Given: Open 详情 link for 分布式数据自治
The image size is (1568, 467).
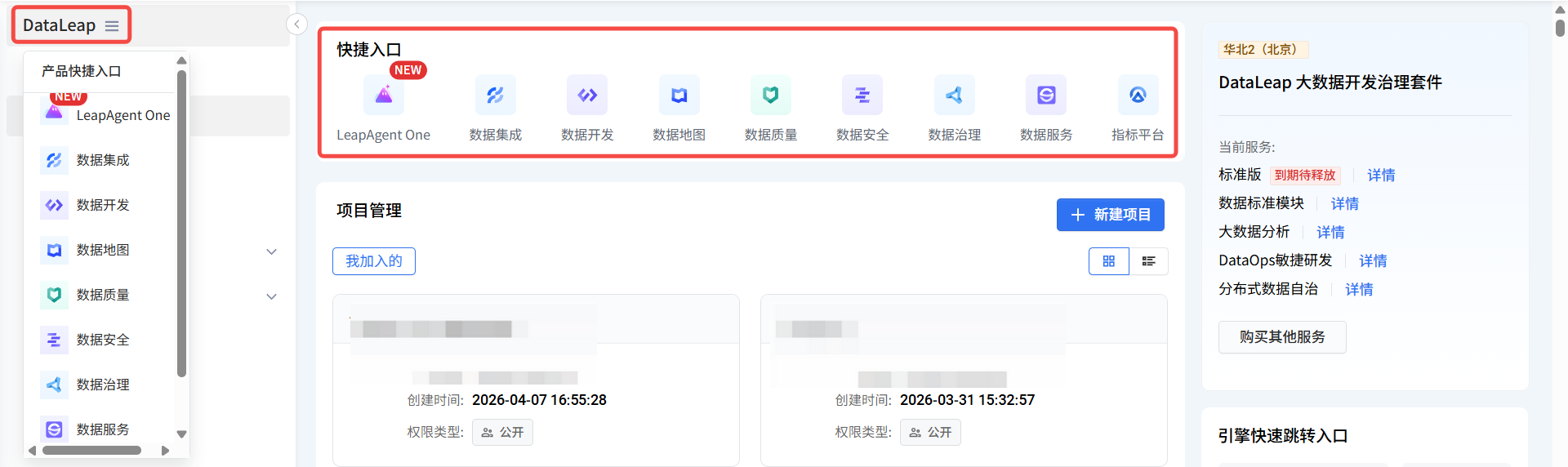Looking at the screenshot, I should (1359, 290).
